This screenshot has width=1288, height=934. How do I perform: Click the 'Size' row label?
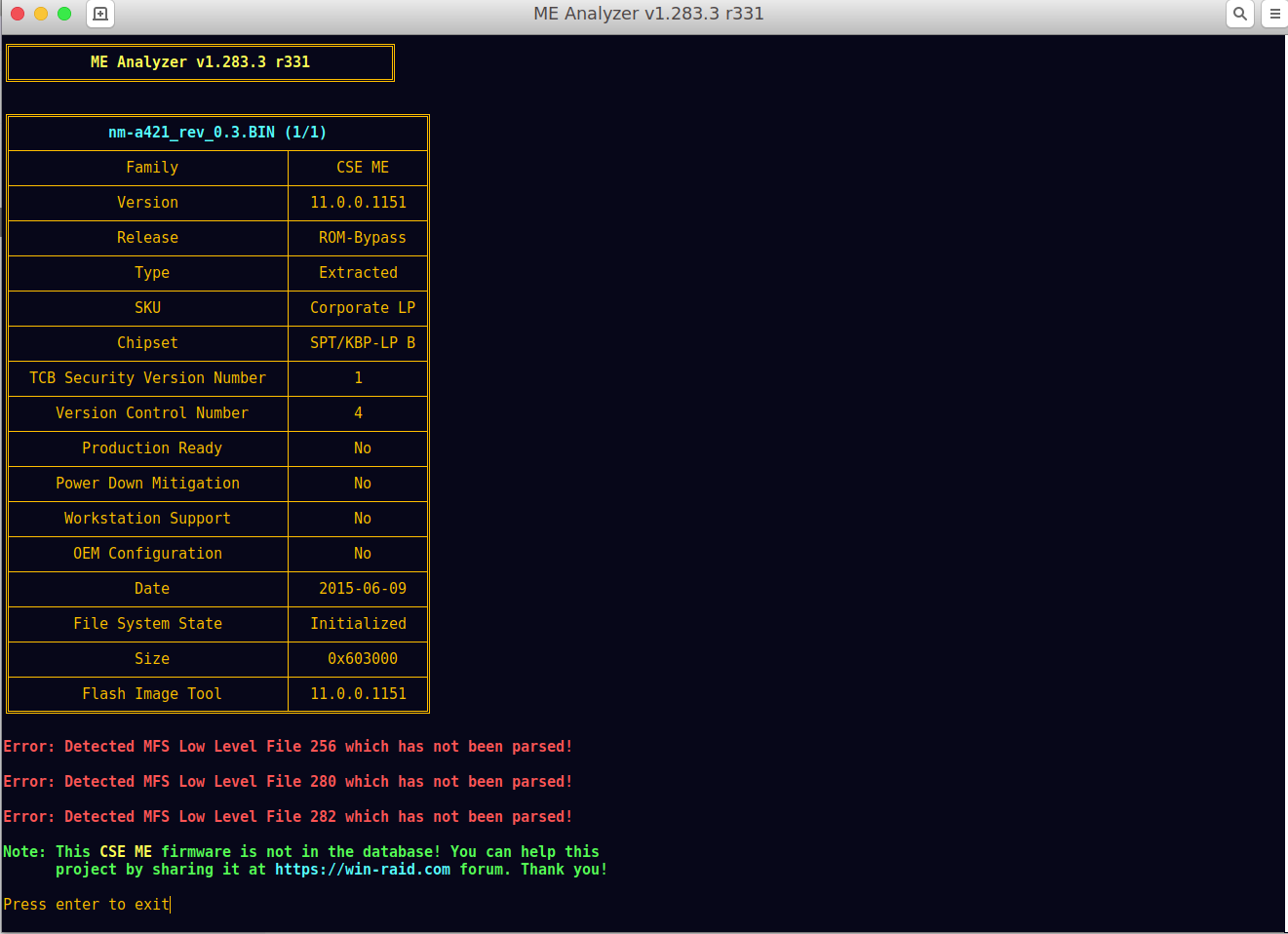(152, 659)
